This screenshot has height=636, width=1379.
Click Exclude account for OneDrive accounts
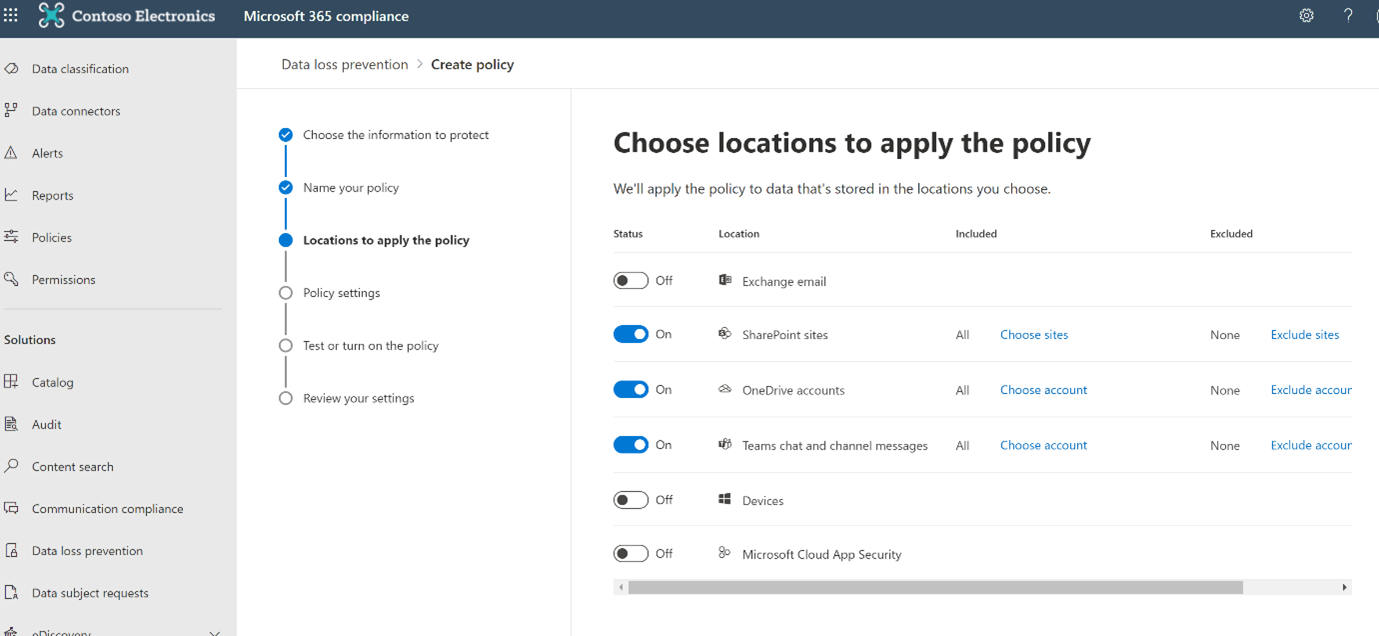1311,390
